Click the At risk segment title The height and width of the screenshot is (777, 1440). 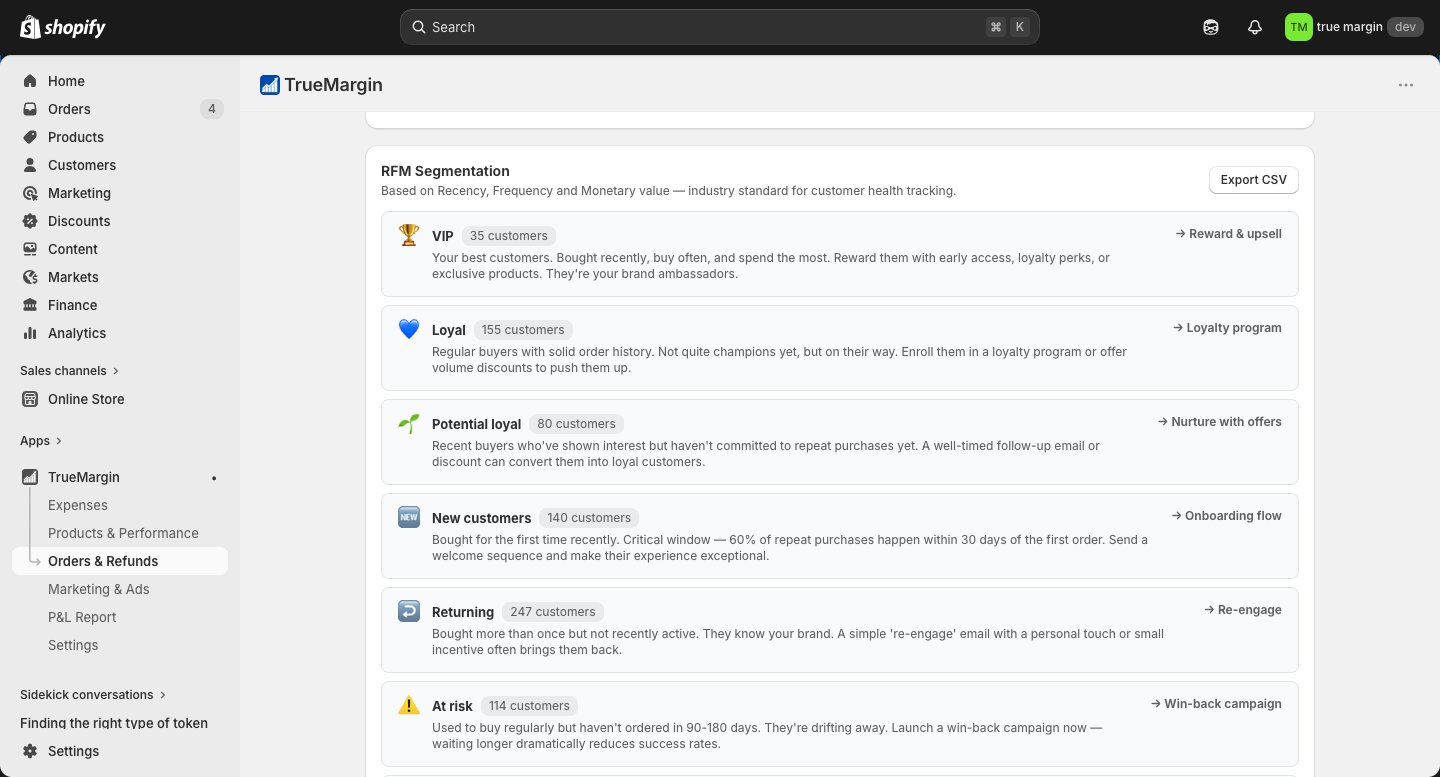coord(452,706)
